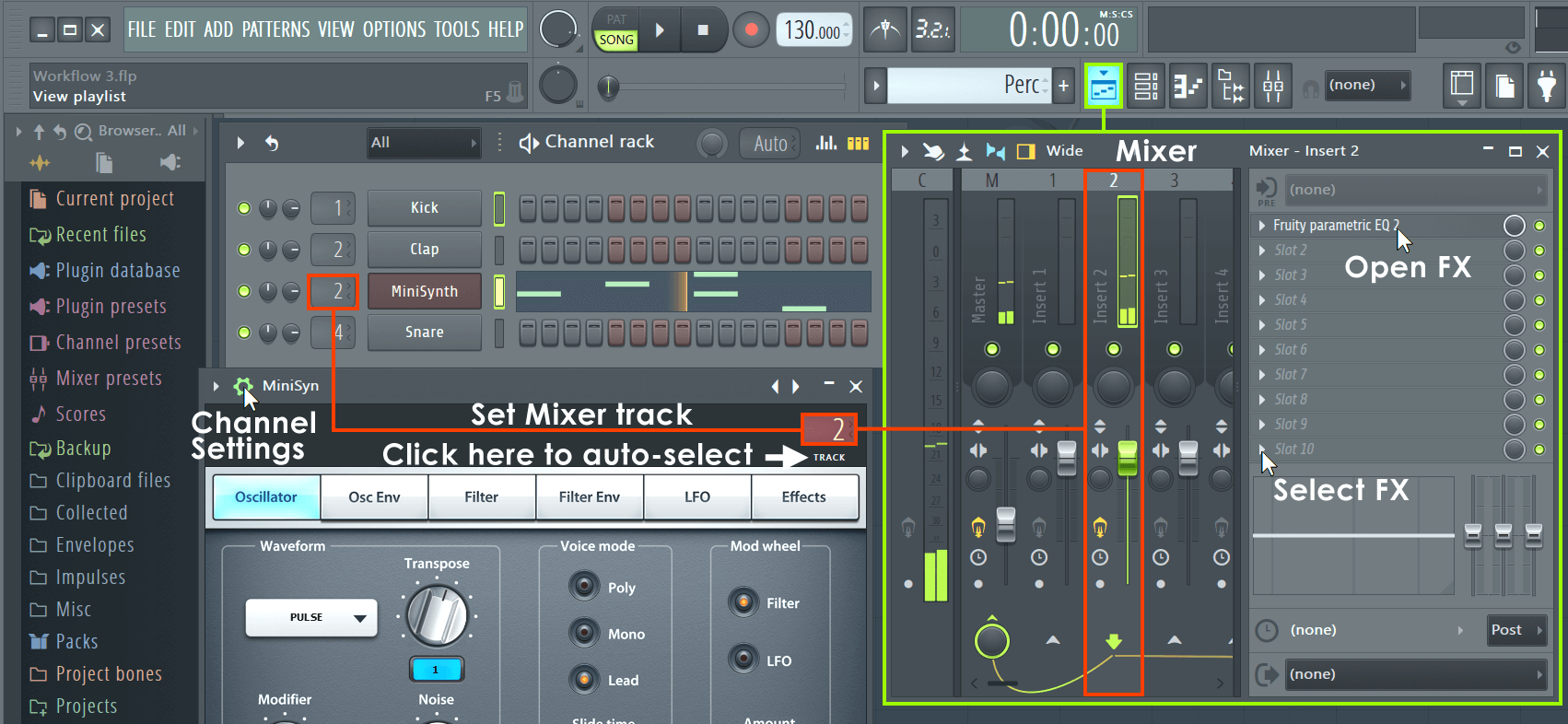Viewport: 1568px width, 724px height.
Task: Expand the Slot 2 menu arrow
Action: pos(1262,250)
